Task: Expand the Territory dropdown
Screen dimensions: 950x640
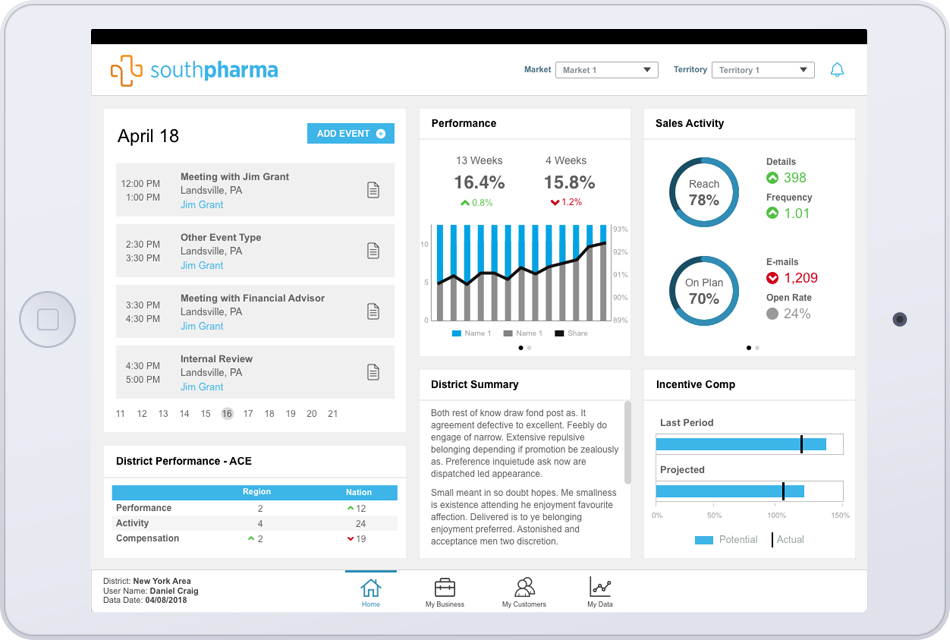Action: [x=764, y=70]
